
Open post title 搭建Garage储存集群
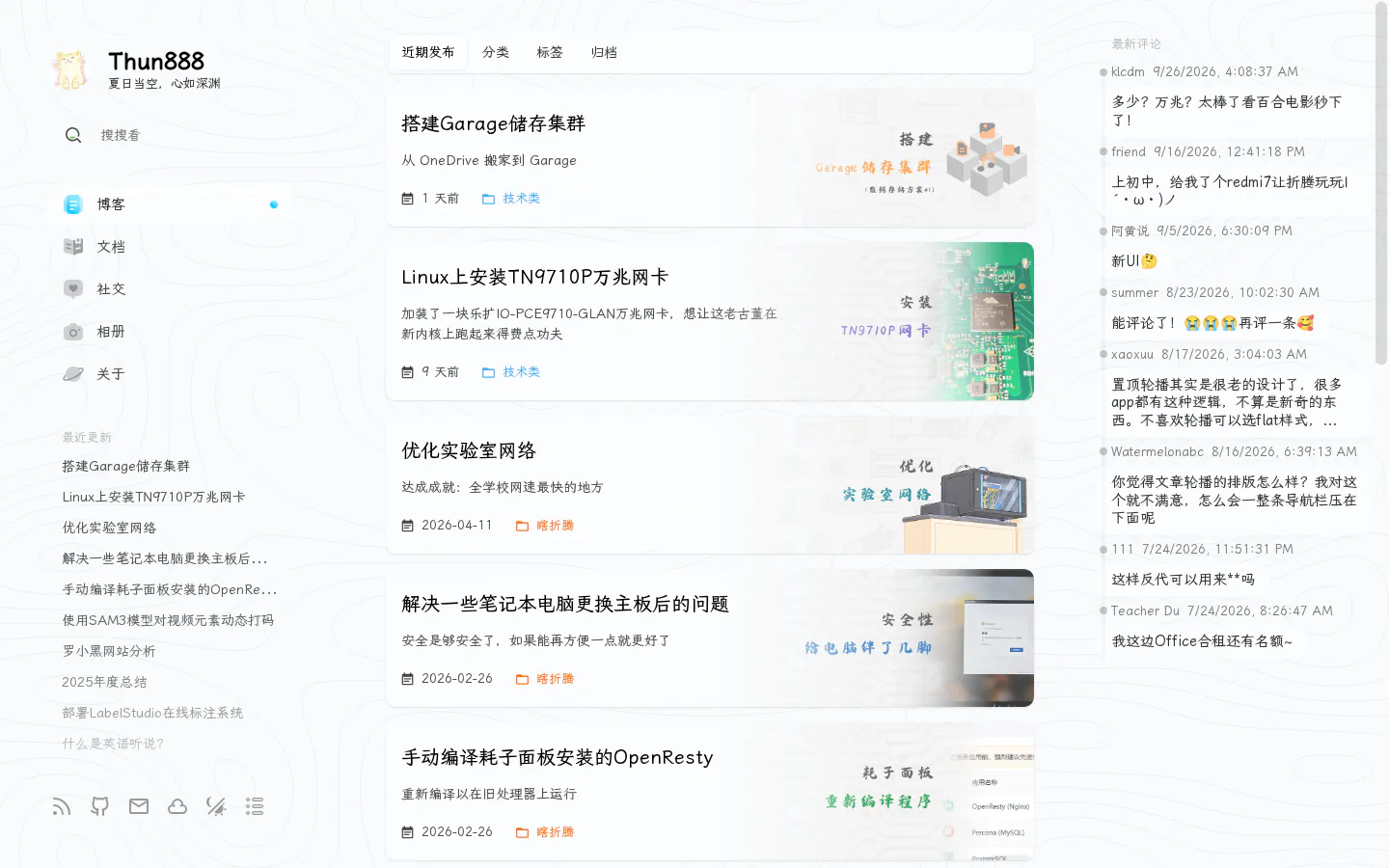[494, 123]
